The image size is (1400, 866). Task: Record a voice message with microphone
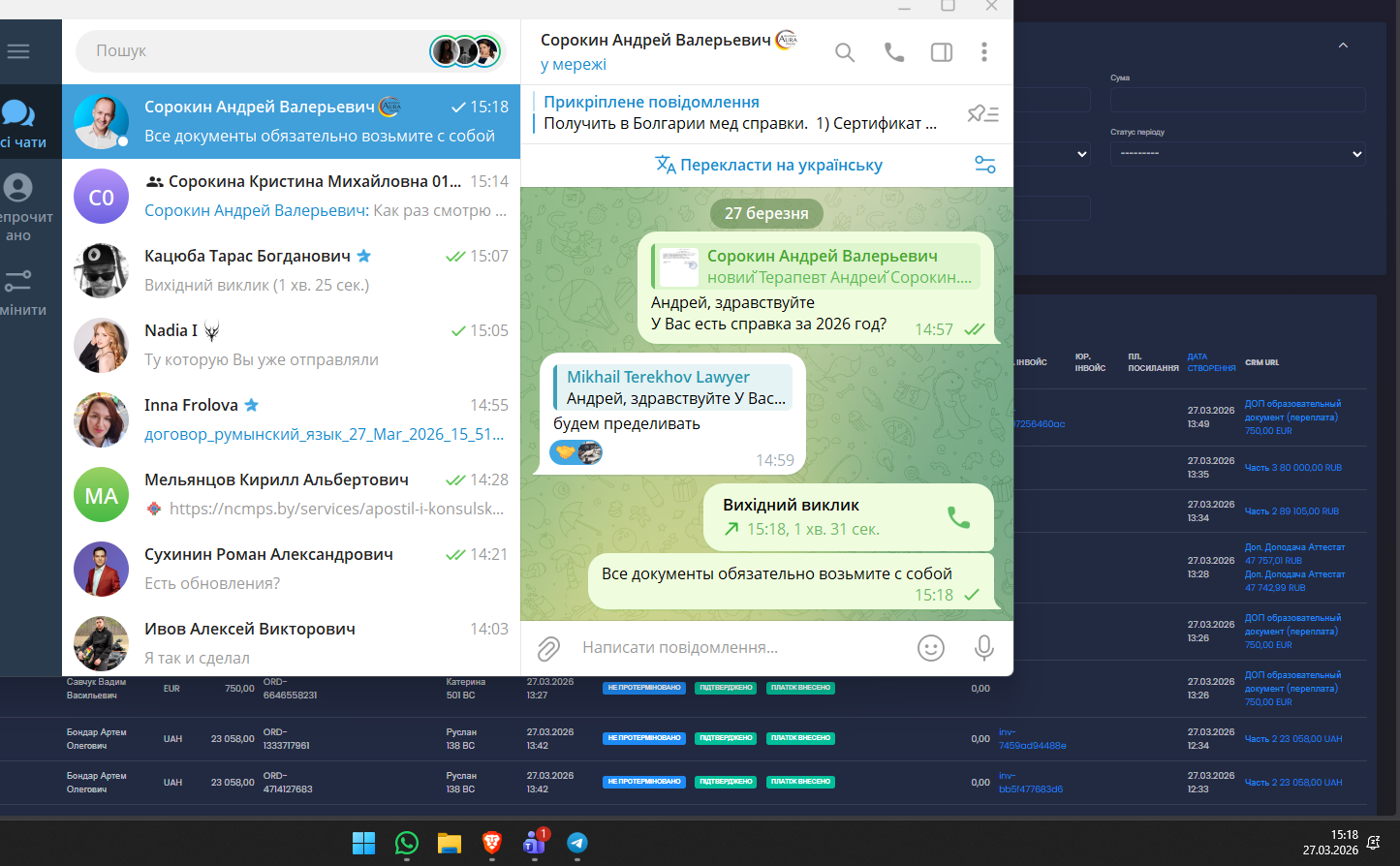984,648
